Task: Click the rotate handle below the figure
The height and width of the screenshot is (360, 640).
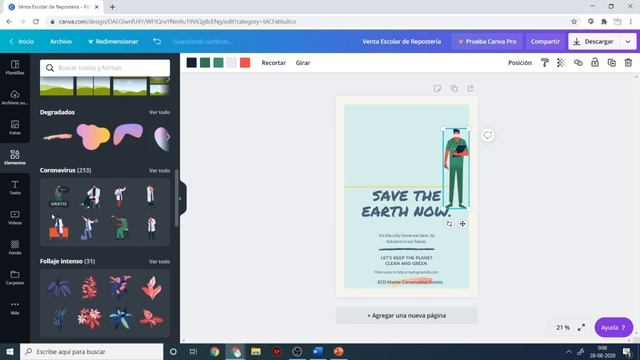Action: click(449, 224)
